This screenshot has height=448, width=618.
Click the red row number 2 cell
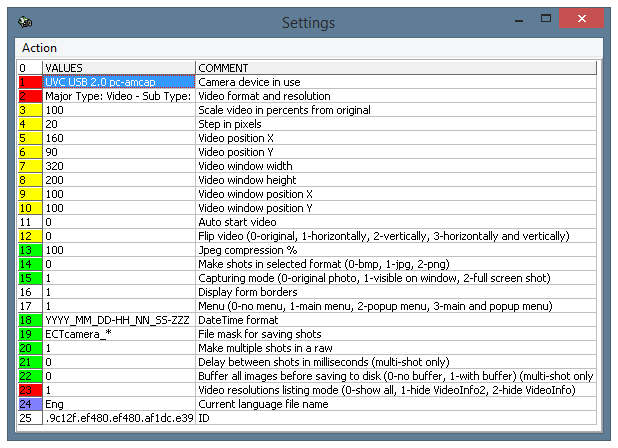(30, 96)
